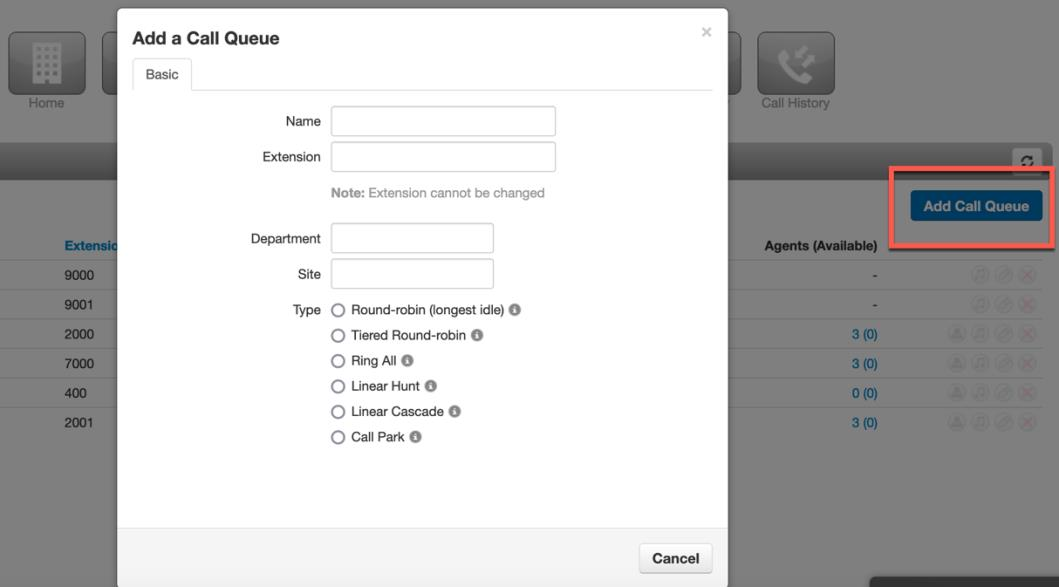Open agents icon in queue 7000 row
This screenshot has height=587, width=1059.
(956, 363)
